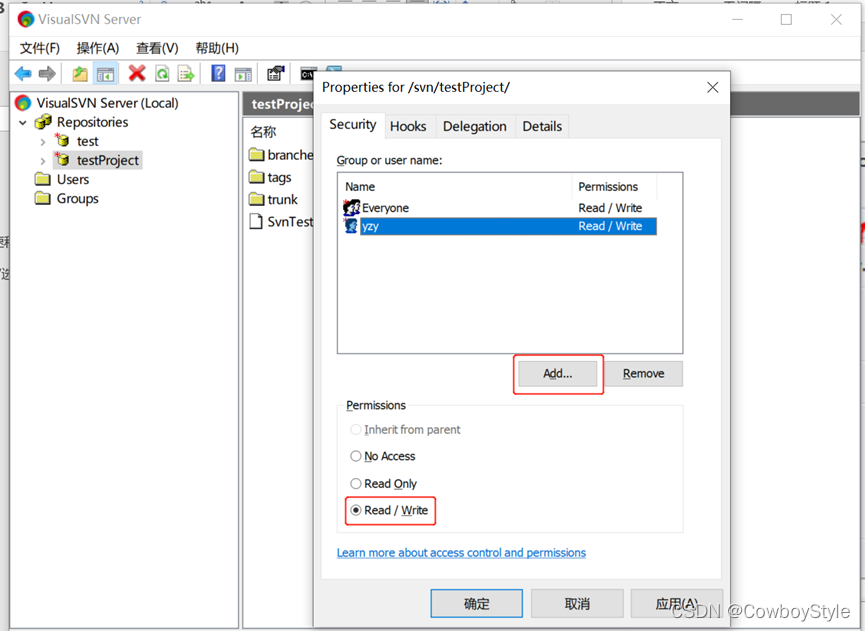Viewport: 865px width, 631px height.
Task: Select the yzy user row
Action: click(499, 226)
